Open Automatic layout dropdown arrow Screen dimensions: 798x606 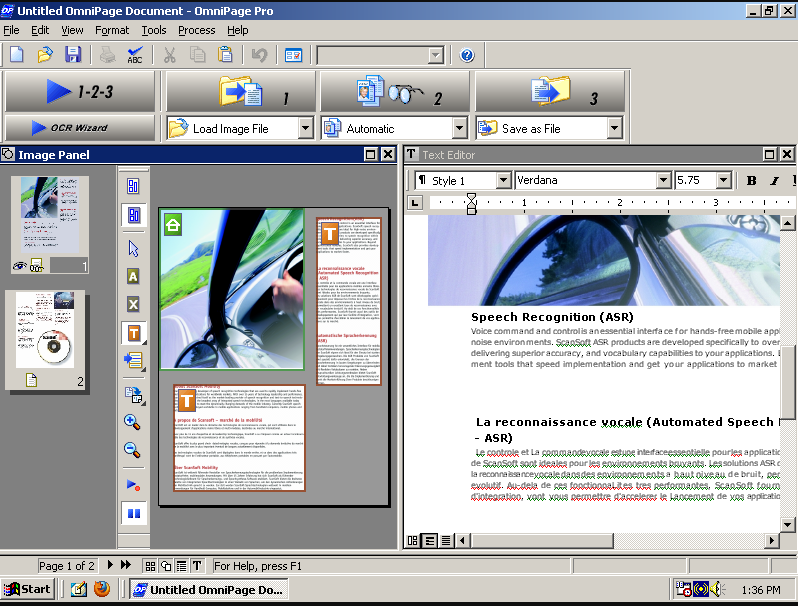[x=460, y=128]
